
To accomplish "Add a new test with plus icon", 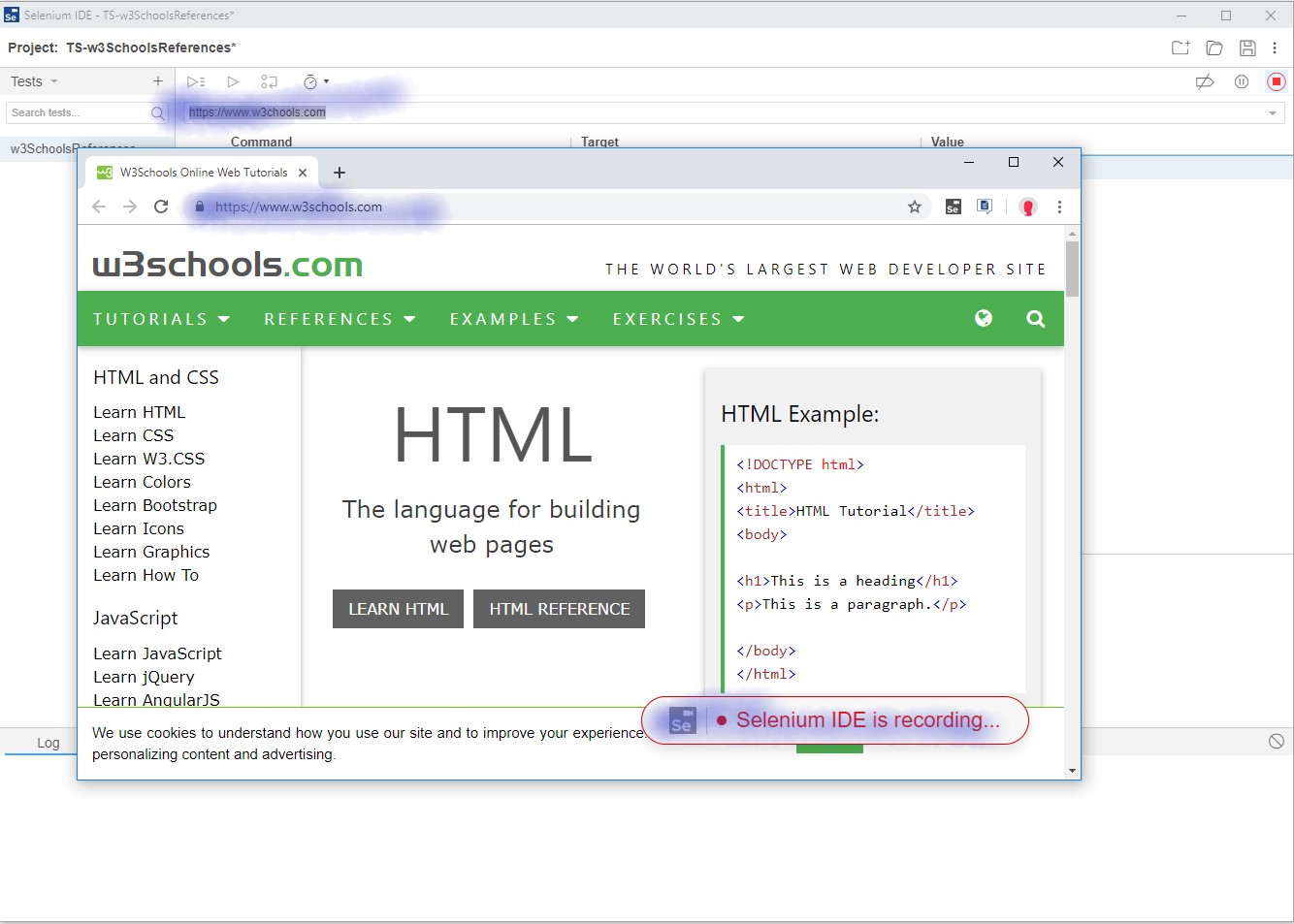I will tap(158, 81).
